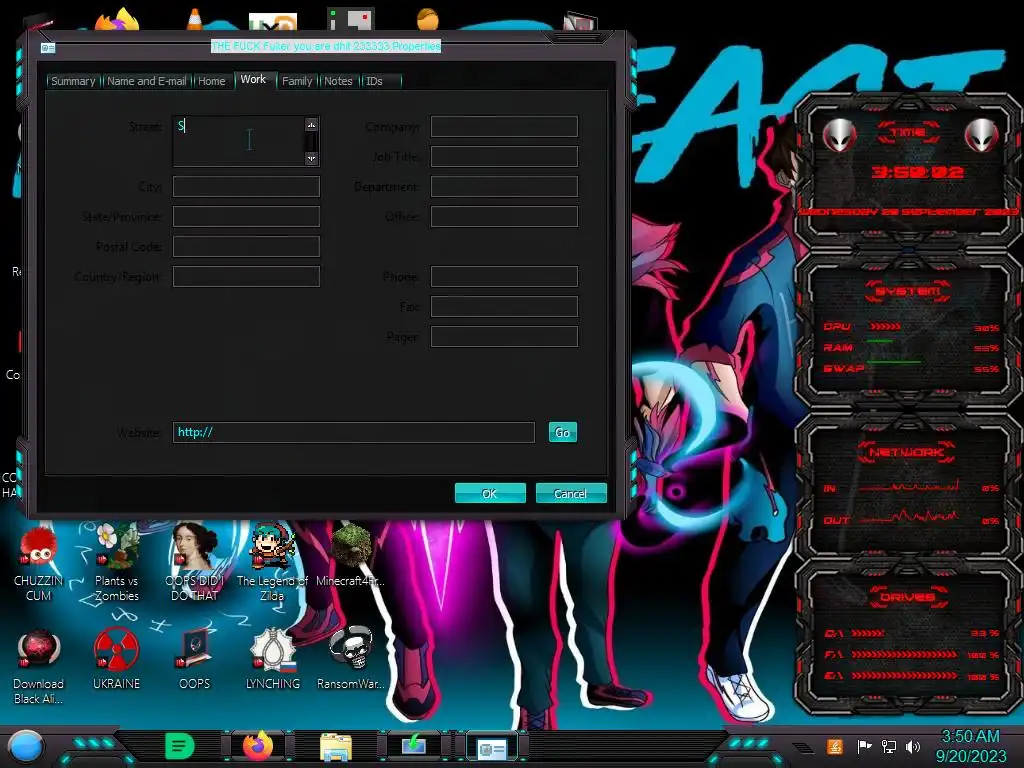Click the Go button next to Website
The image size is (1024, 768).
(x=562, y=432)
